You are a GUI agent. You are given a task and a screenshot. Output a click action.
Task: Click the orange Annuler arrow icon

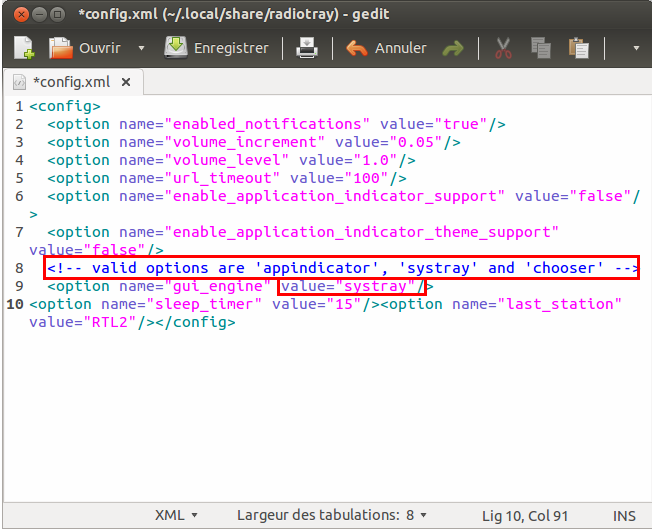pos(356,48)
